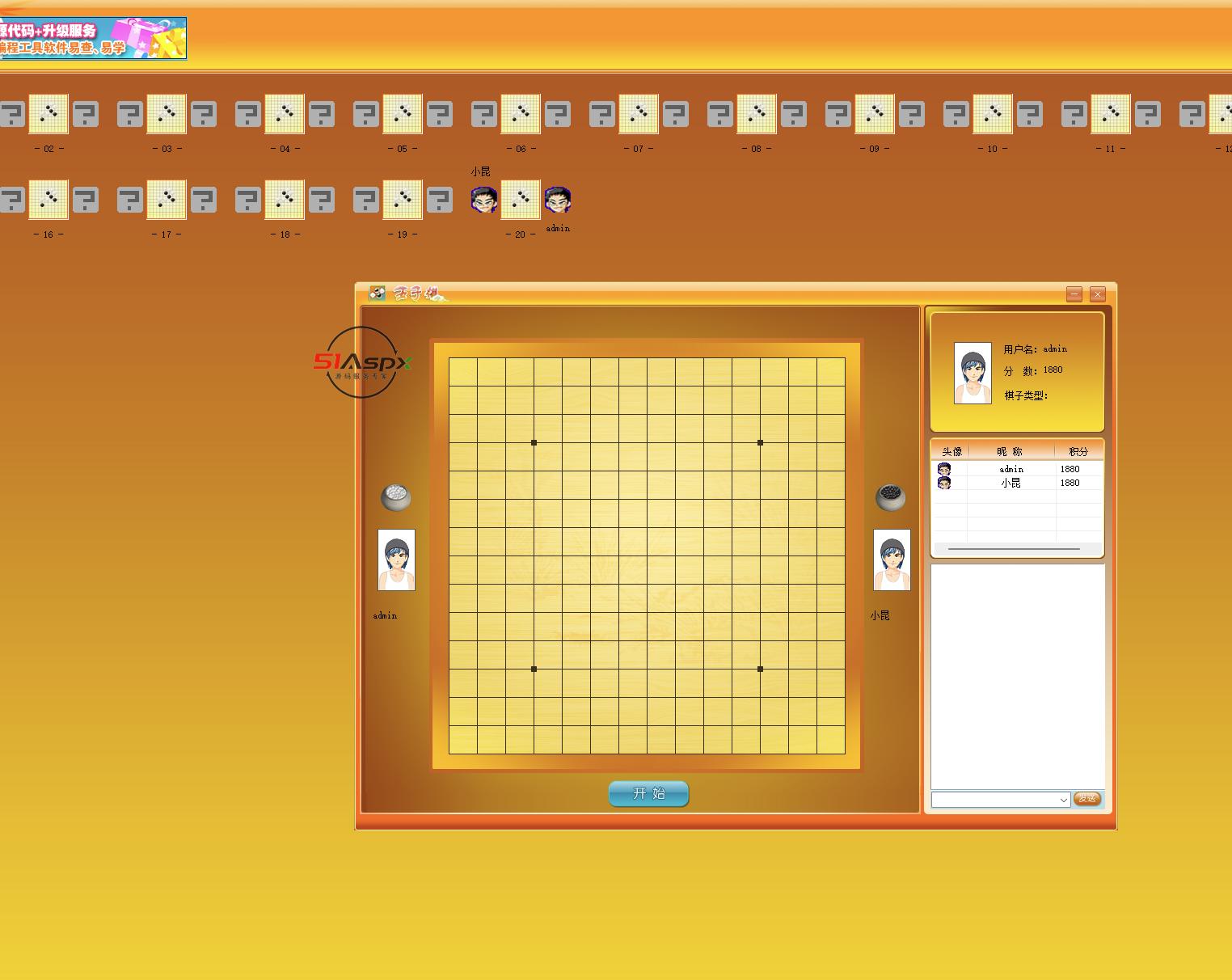Click the horizontal scrollbar under player list

[x=1014, y=549]
